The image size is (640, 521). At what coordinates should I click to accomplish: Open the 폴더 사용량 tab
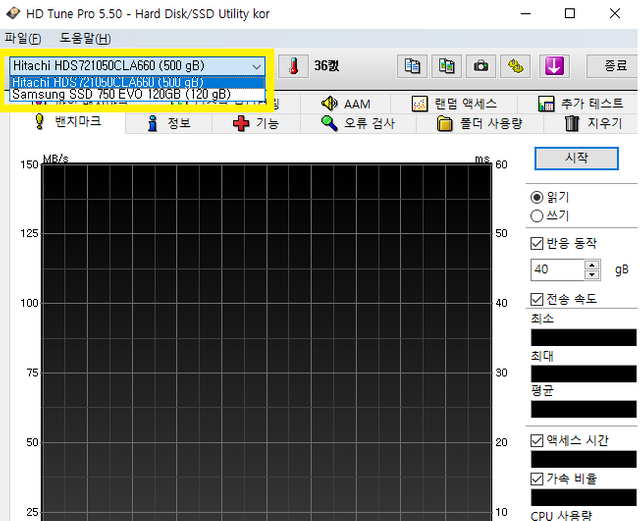pos(480,123)
